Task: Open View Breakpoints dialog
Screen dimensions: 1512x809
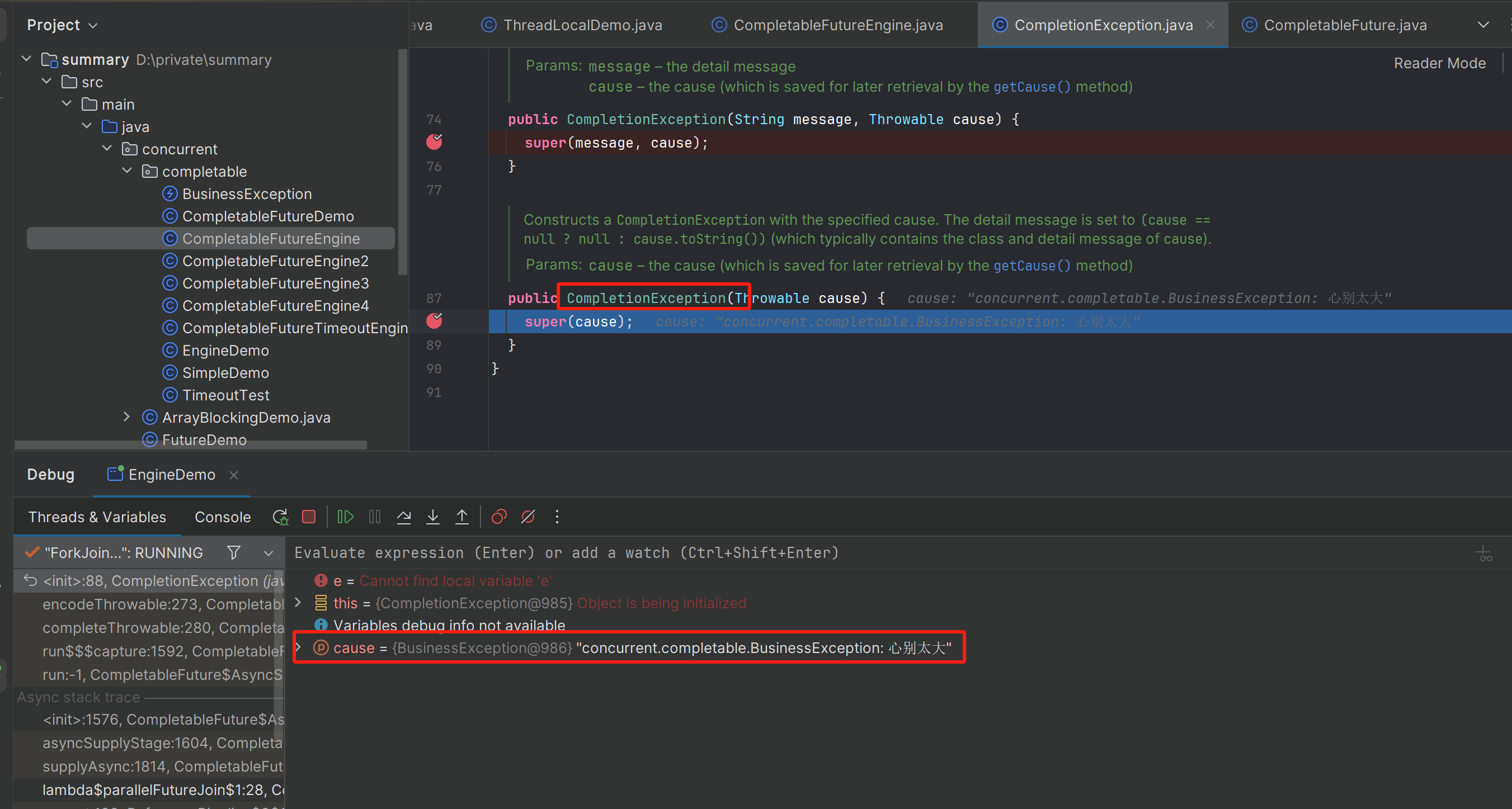Action: click(x=499, y=517)
